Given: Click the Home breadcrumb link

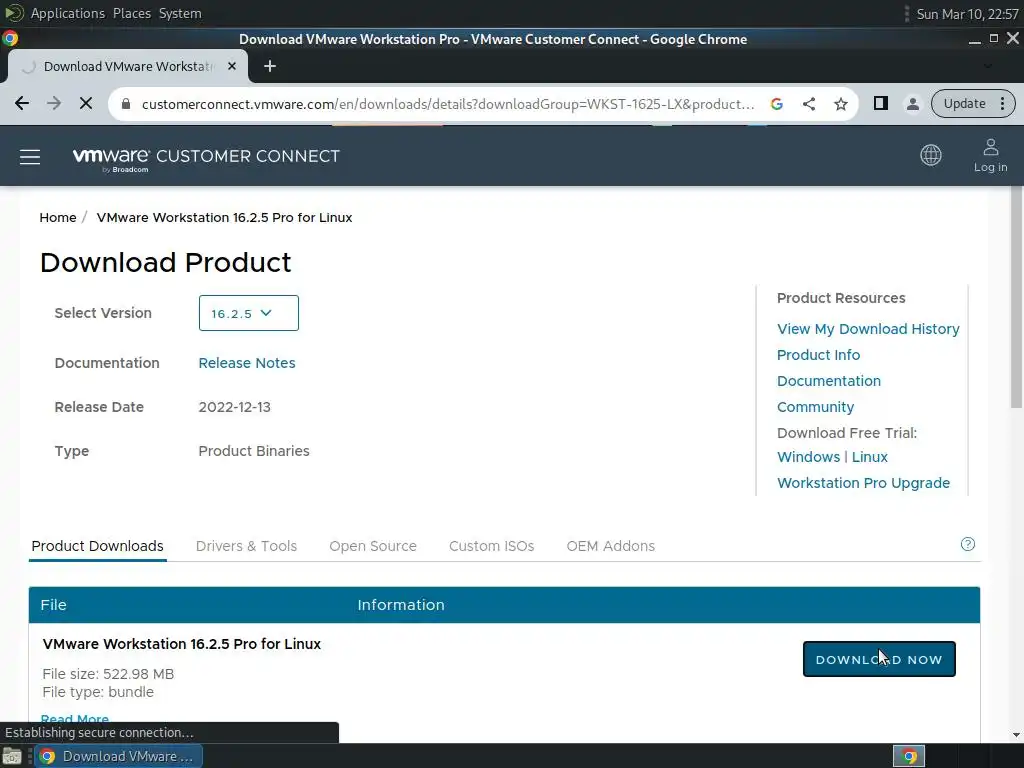Looking at the screenshot, I should (57, 217).
